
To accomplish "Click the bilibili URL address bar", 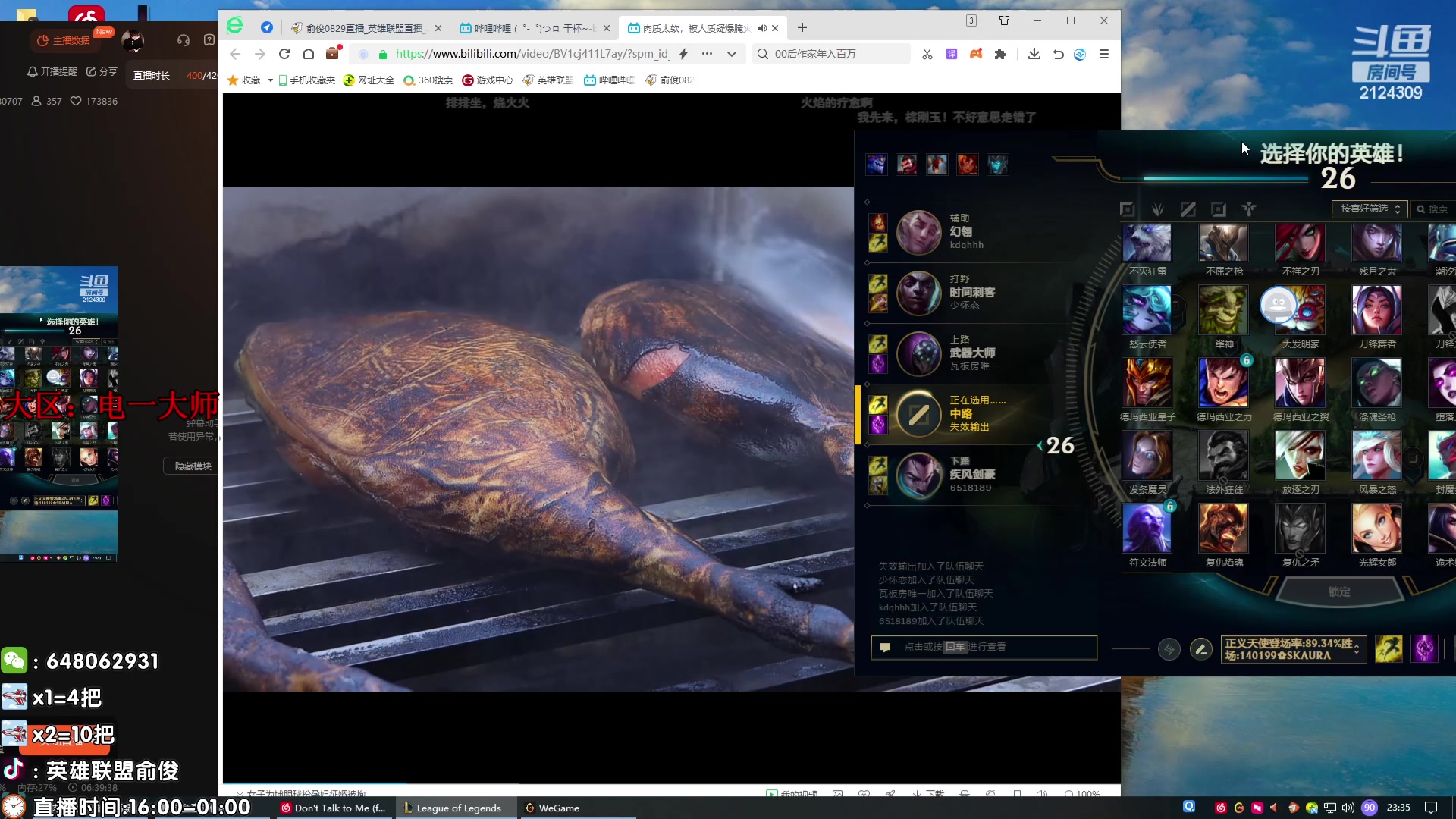I will pyautogui.click(x=532, y=54).
